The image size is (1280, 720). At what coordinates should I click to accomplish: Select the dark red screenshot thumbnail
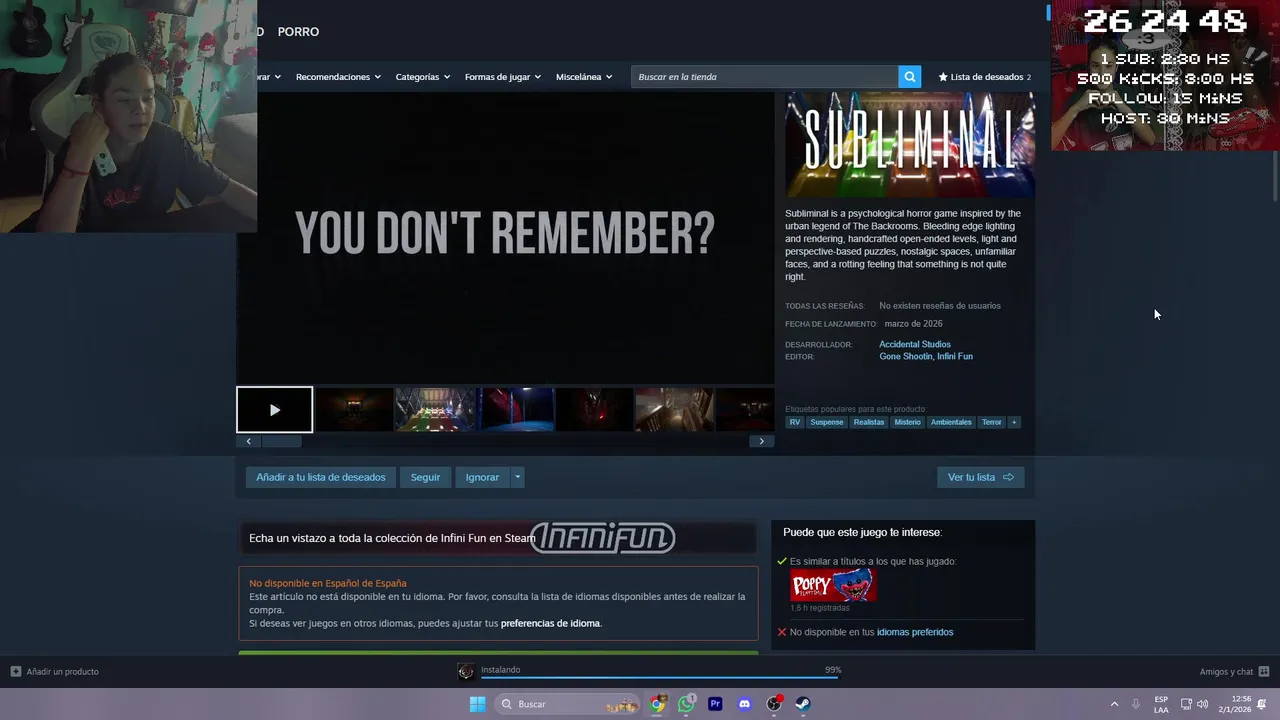[x=595, y=410]
